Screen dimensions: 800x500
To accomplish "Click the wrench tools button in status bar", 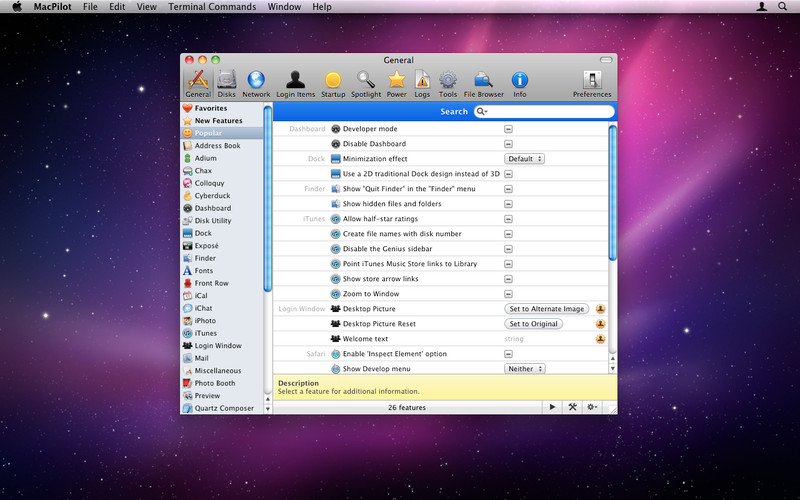I will click(x=572, y=407).
